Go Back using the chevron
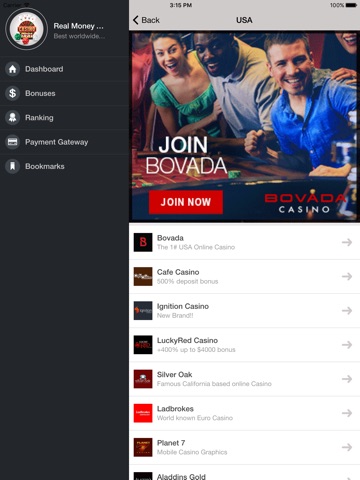Viewport: 360px width, 480px height. pyautogui.click(x=136, y=20)
